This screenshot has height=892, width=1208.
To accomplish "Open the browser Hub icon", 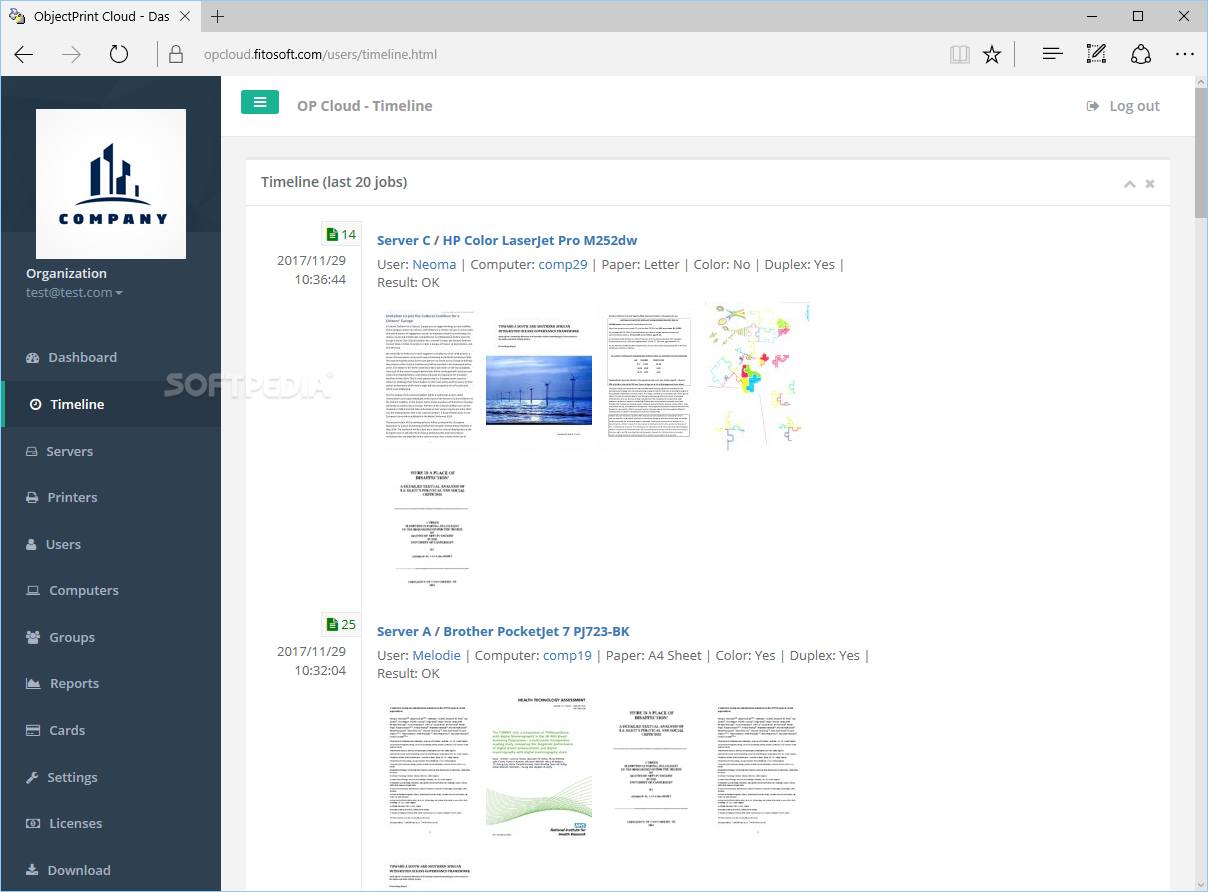I will tap(1051, 55).
